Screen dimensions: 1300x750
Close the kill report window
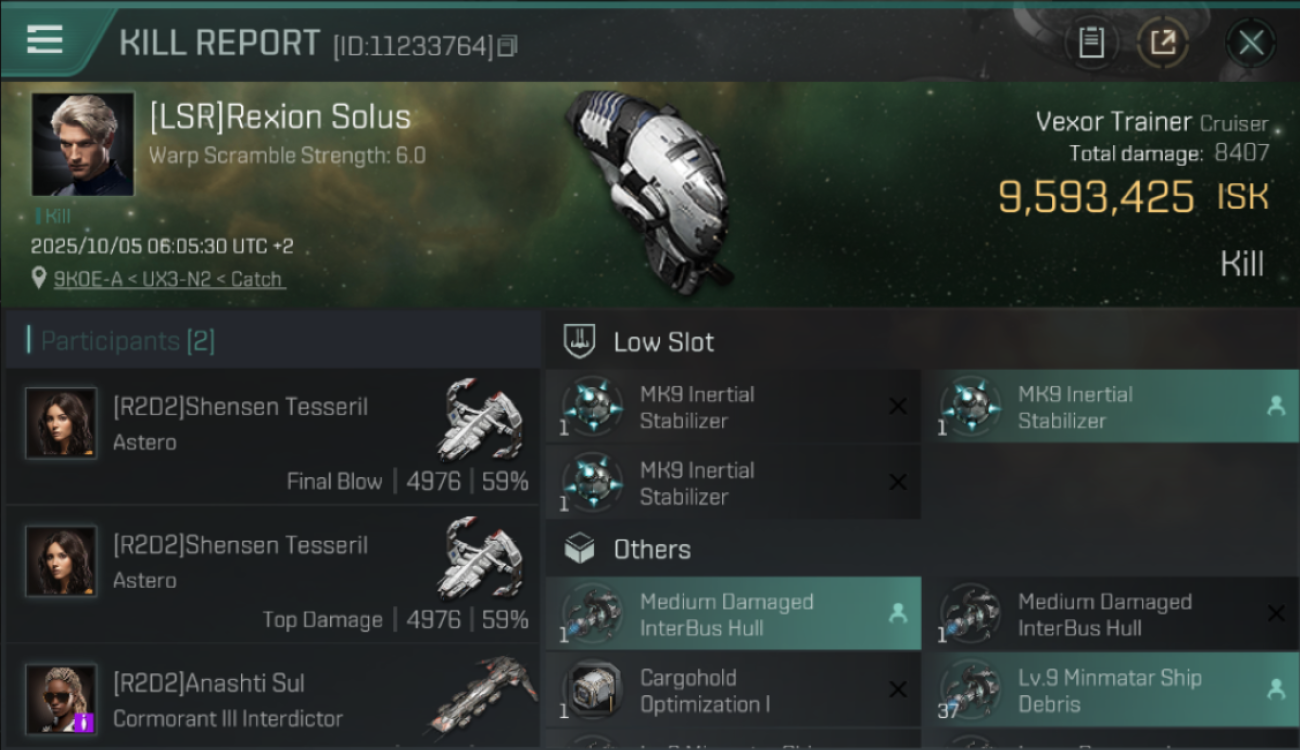[x=1251, y=43]
